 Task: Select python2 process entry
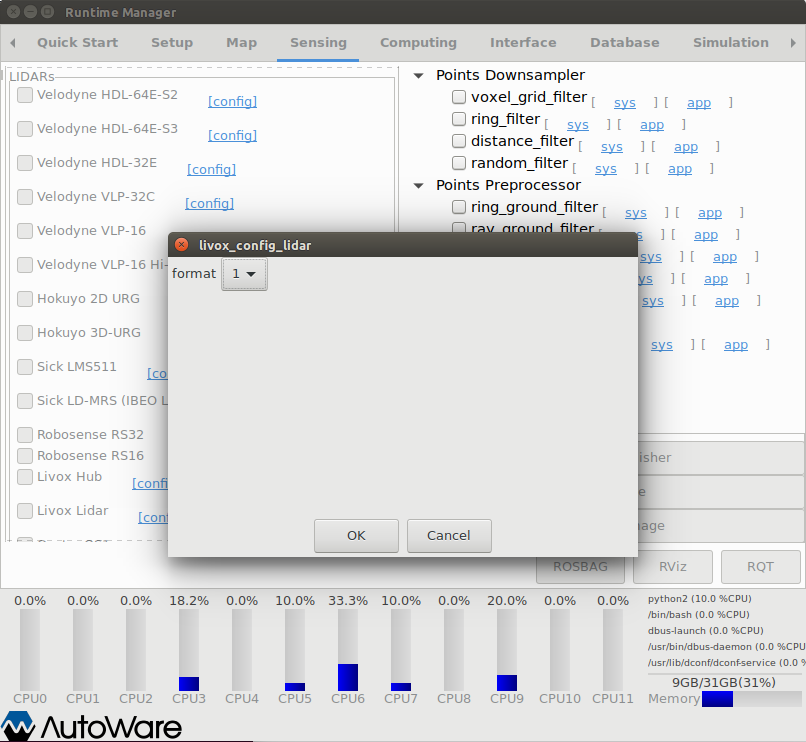(700, 599)
